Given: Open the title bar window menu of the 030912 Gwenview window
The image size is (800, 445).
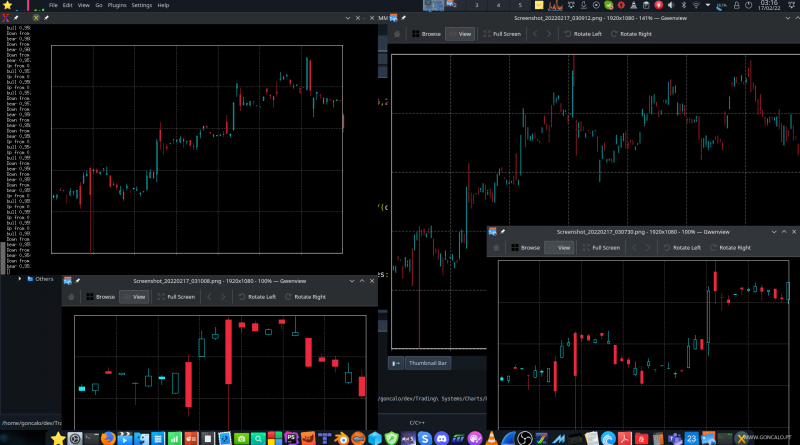Looking at the screenshot, I should [395, 18].
